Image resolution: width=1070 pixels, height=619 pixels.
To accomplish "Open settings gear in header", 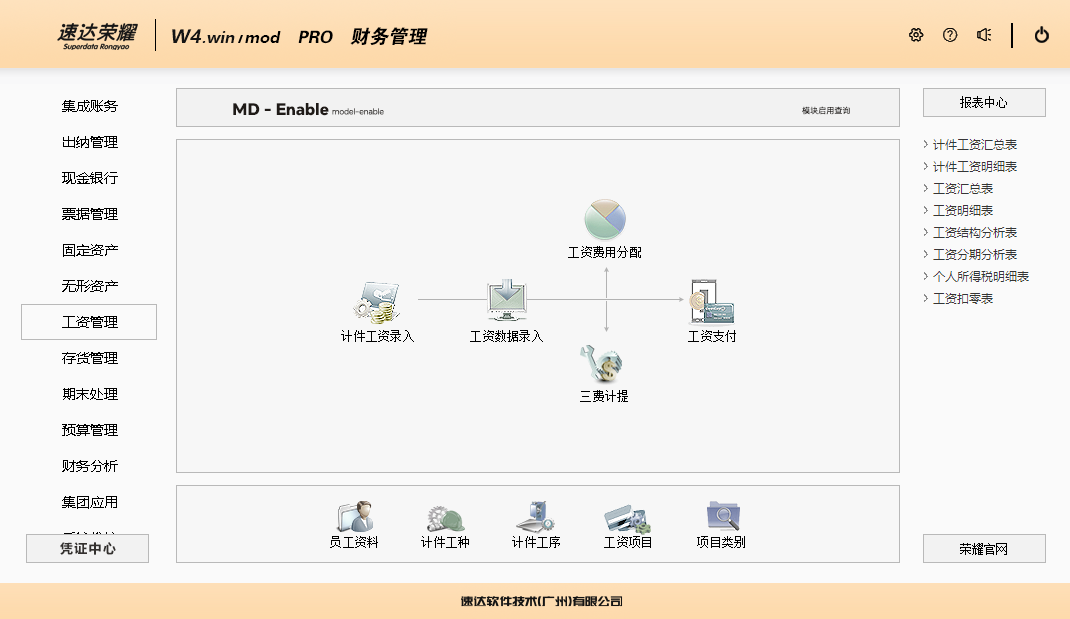I will click(916, 35).
